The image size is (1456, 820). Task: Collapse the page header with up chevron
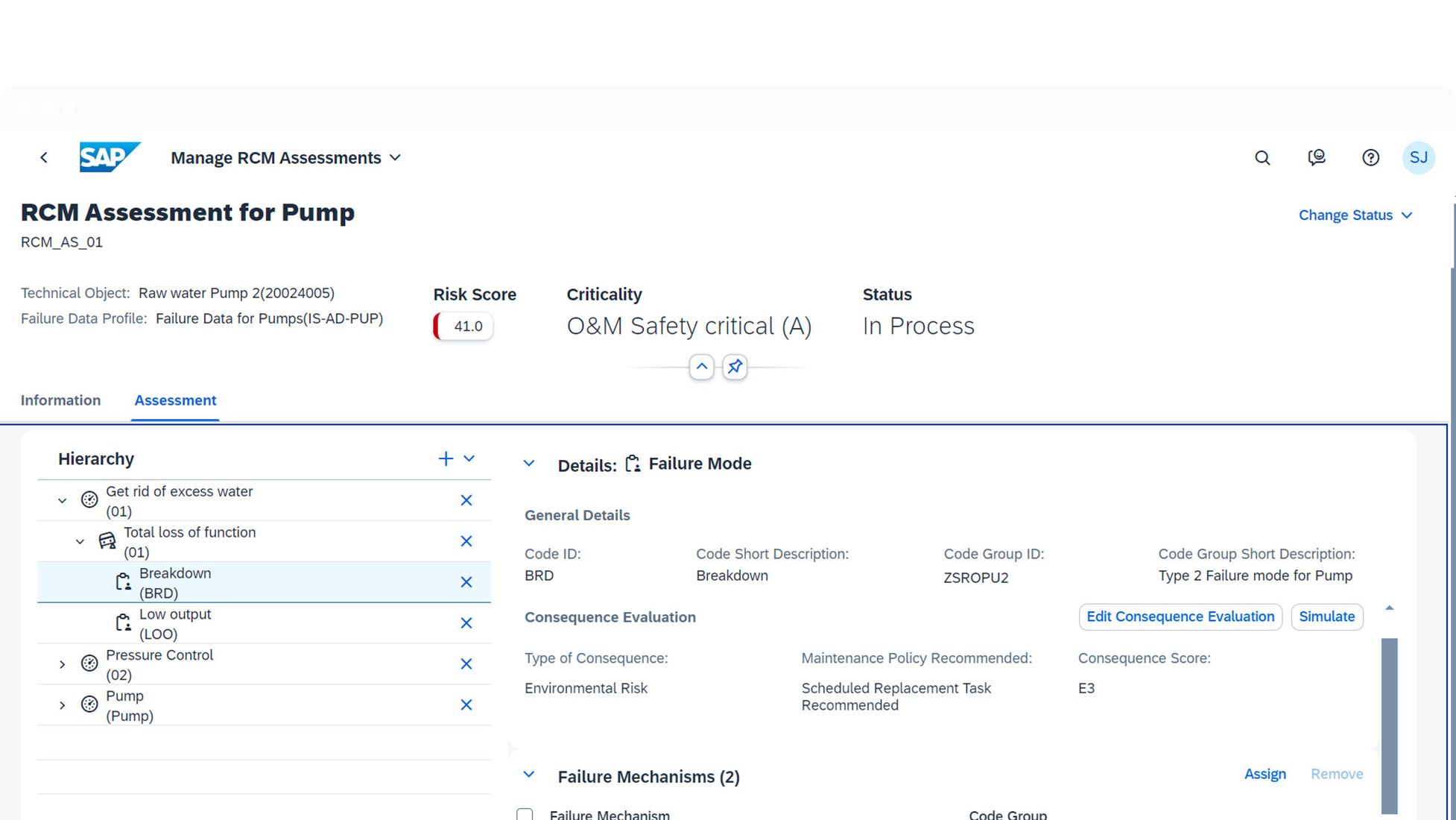click(x=701, y=367)
